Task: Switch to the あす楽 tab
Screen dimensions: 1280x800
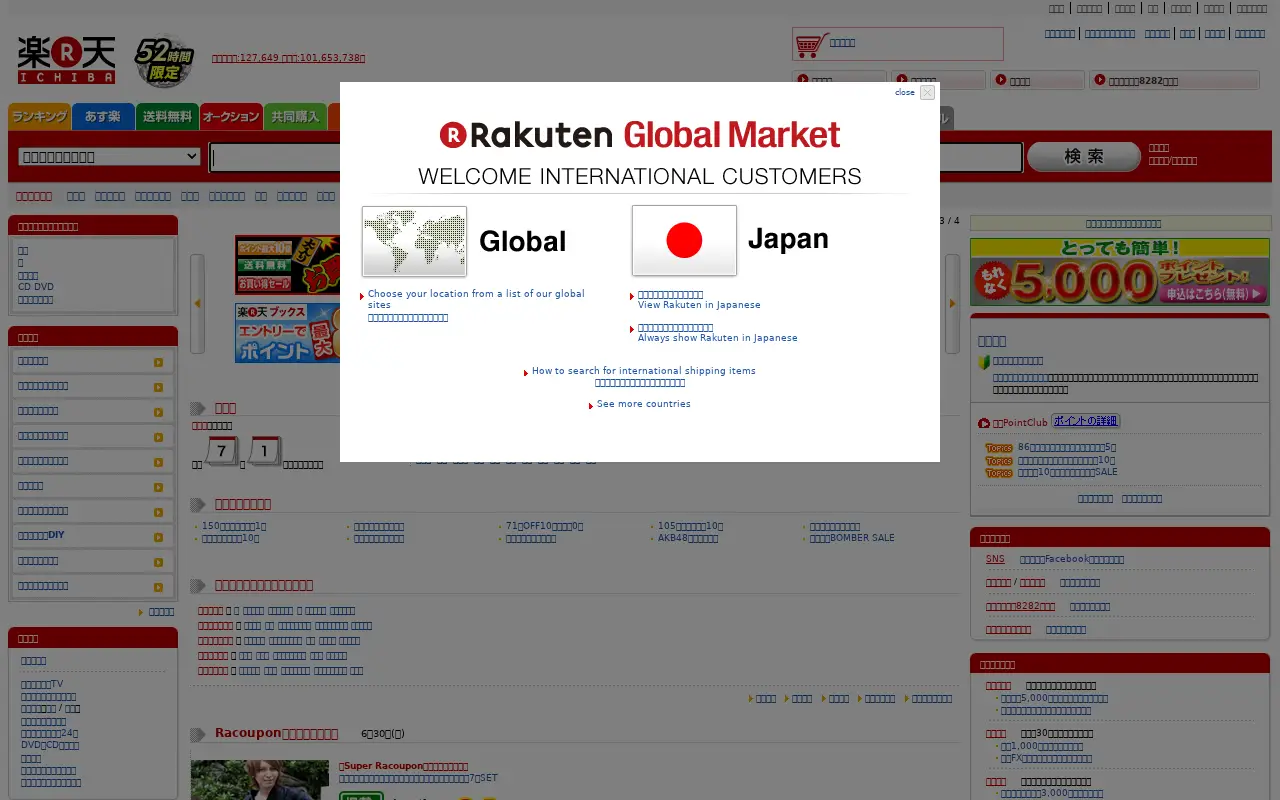Action: (x=103, y=117)
